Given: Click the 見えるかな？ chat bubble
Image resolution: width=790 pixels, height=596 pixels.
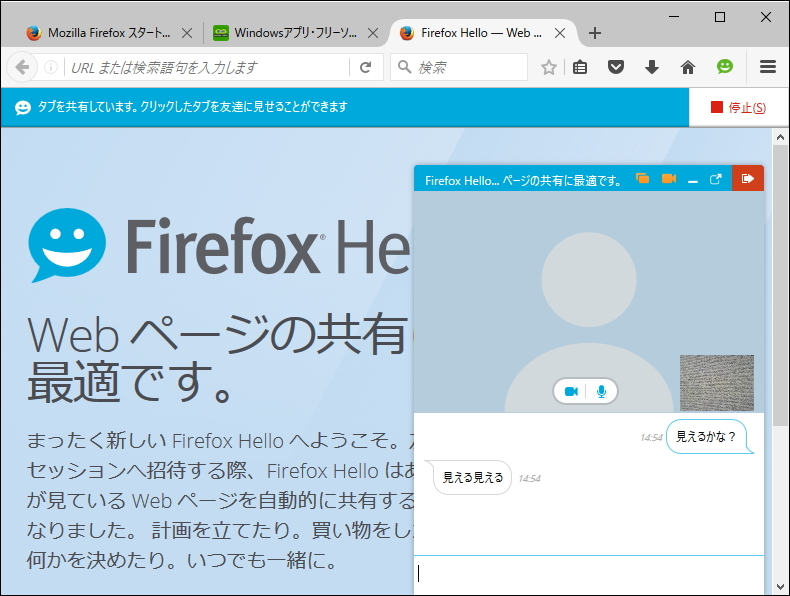Looking at the screenshot, I should click(709, 437).
